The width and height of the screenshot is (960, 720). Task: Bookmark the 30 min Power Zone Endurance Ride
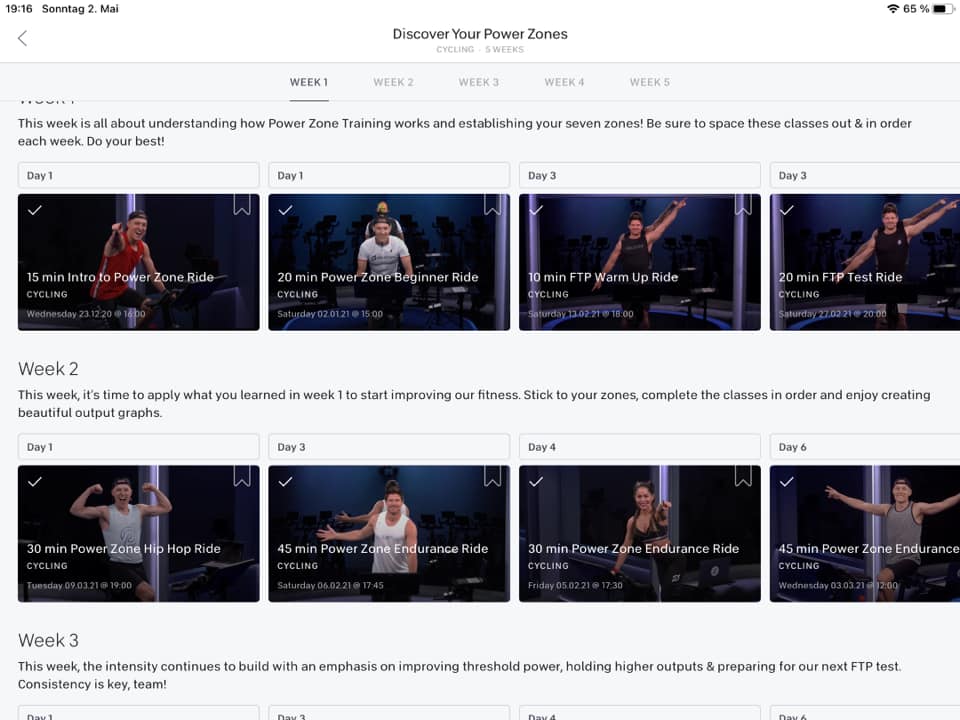pyautogui.click(x=742, y=476)
